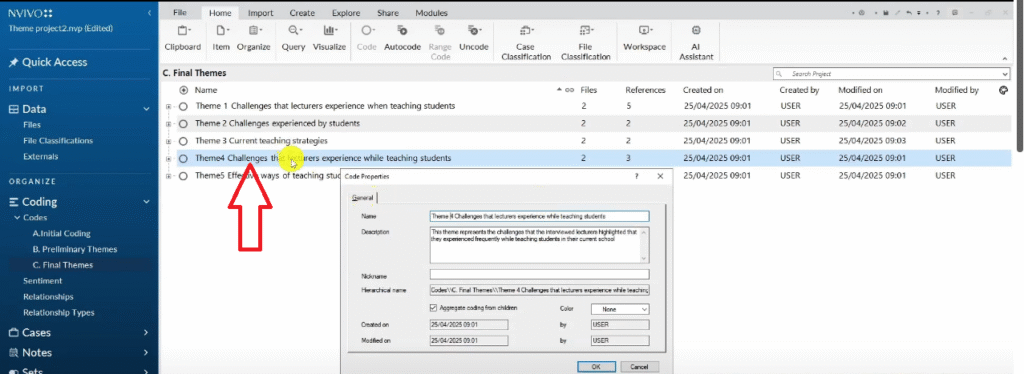Click OK in Code Properties dialog
This screenshot has width=1024, height=374.
click(x=595, y=367)
